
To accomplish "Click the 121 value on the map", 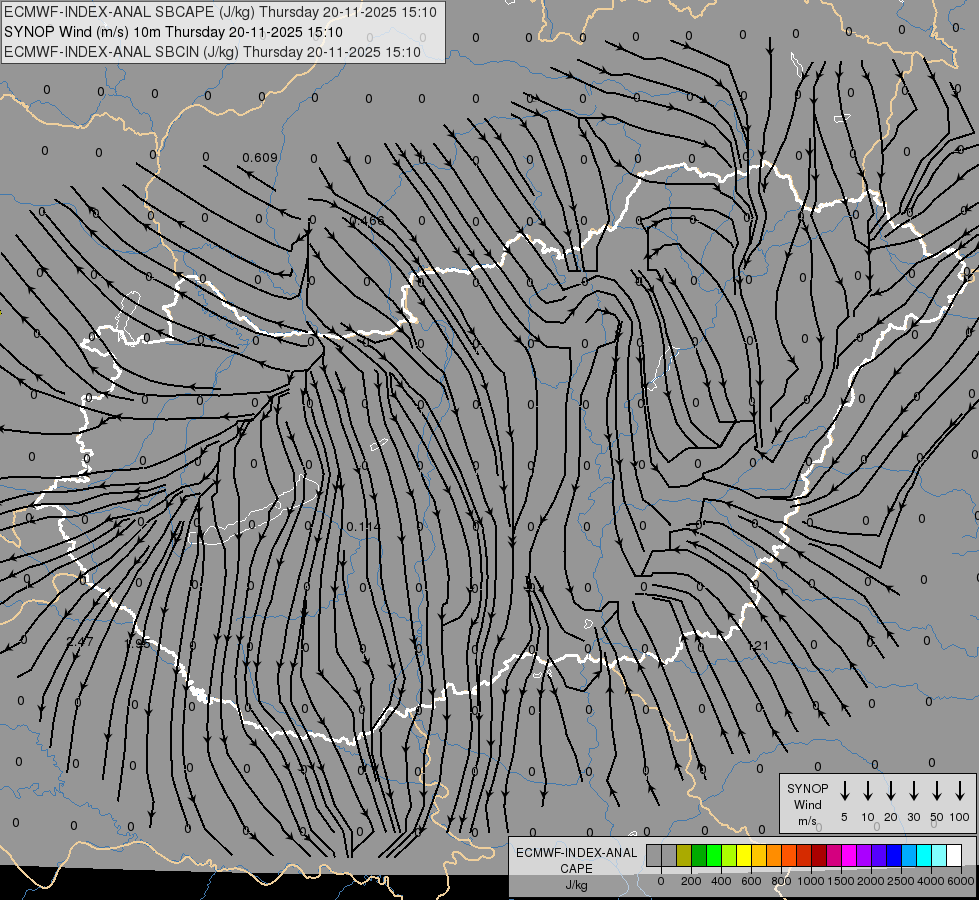I will click(x=759, y=645).
